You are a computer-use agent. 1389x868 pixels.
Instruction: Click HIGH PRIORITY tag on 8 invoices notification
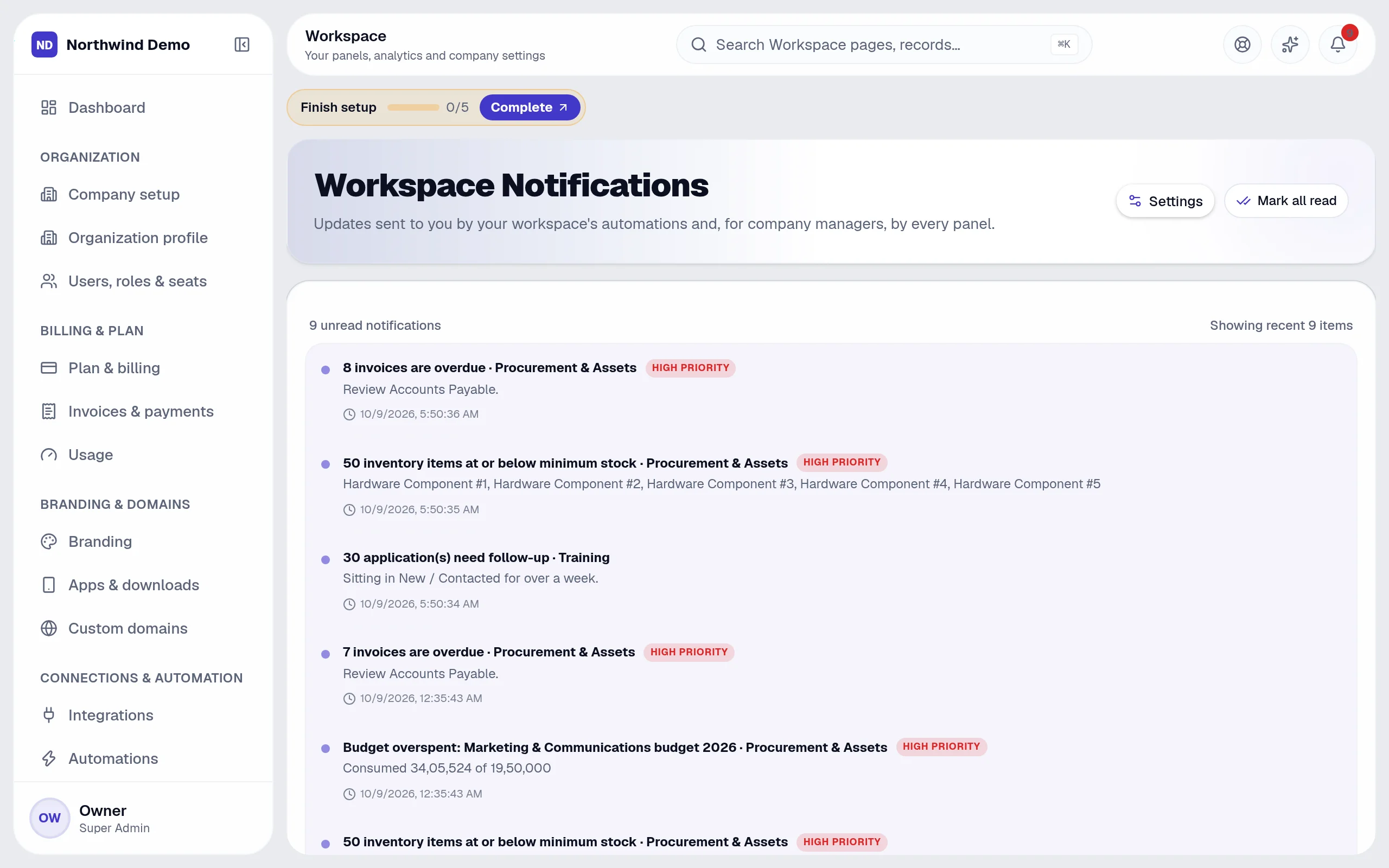[690, 367]
